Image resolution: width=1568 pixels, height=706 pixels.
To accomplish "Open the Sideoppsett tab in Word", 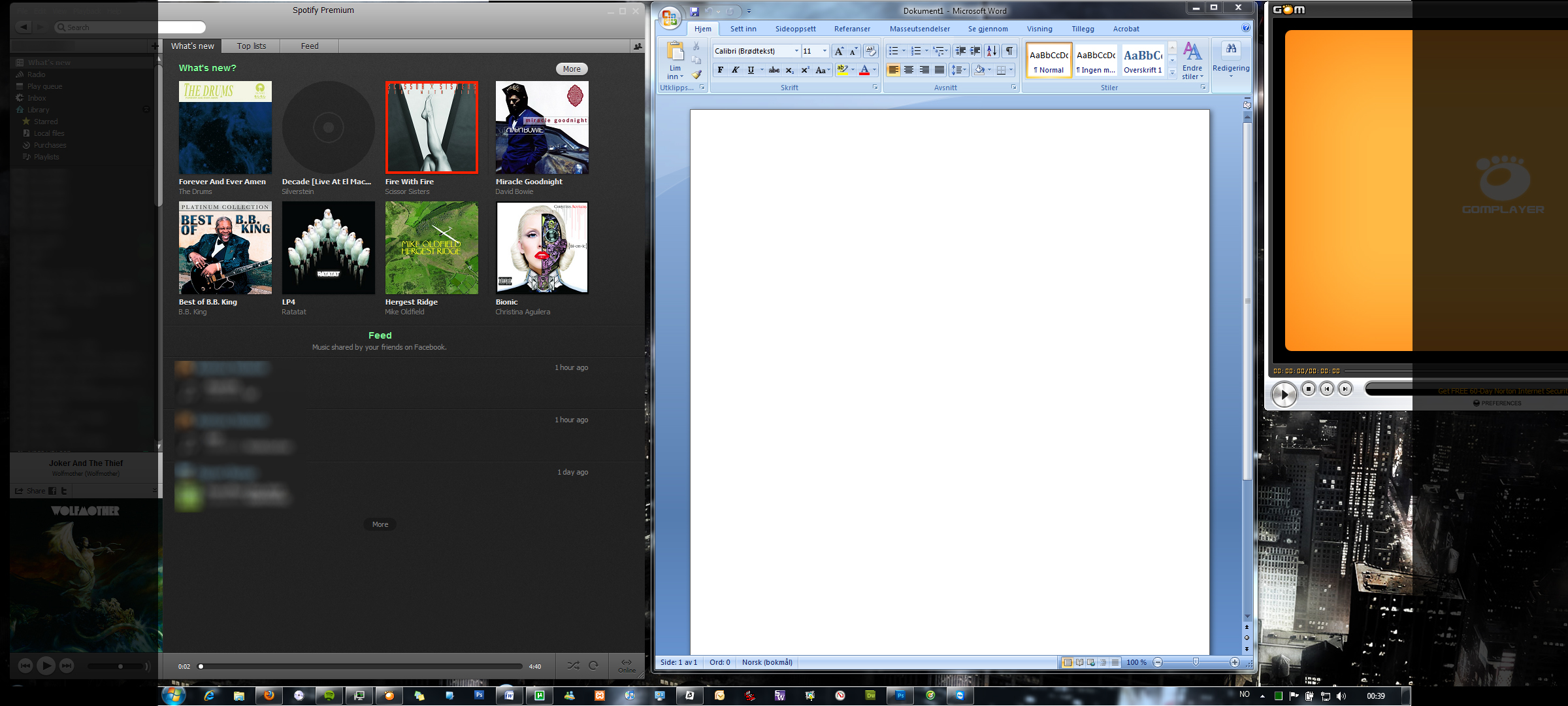I will [796, 29].
